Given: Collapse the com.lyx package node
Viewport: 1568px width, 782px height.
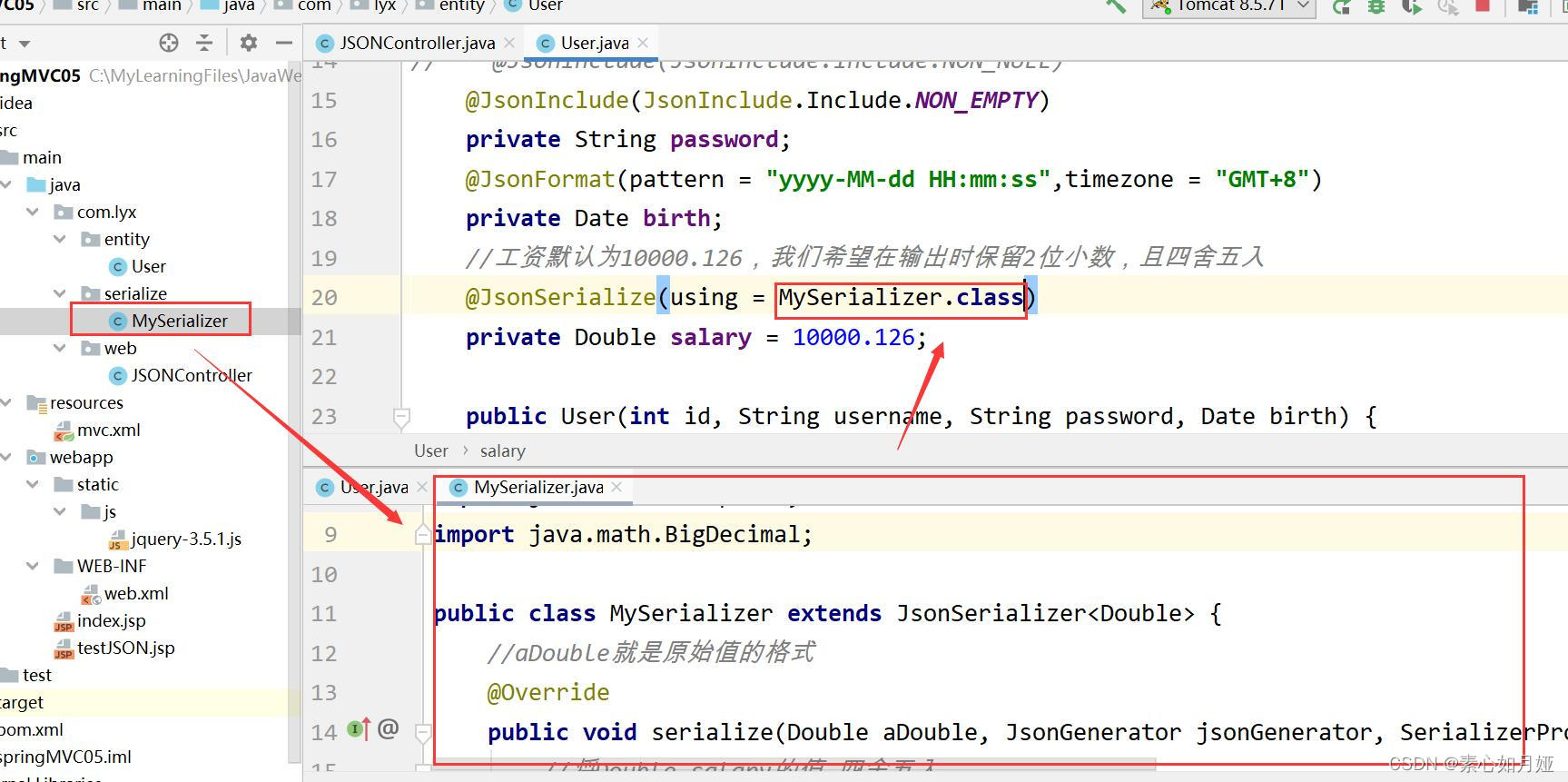Looking at the screenshot, I should click(33, 212).
